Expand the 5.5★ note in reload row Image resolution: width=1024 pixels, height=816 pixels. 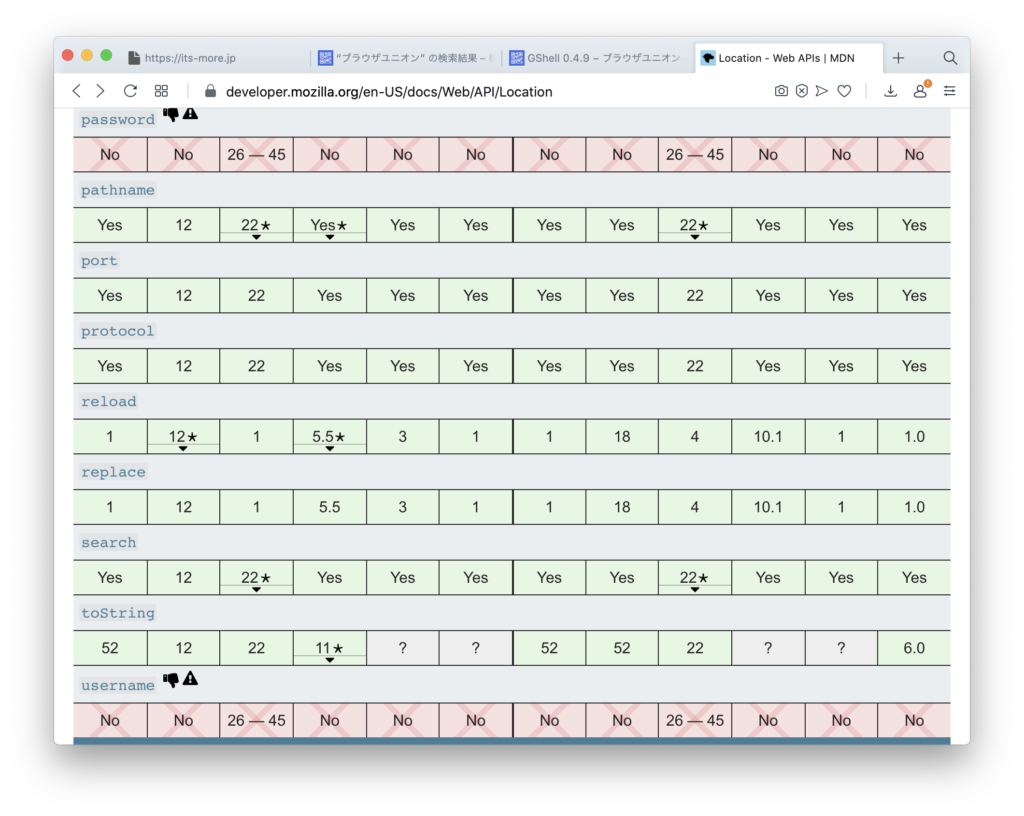point(329,438)
